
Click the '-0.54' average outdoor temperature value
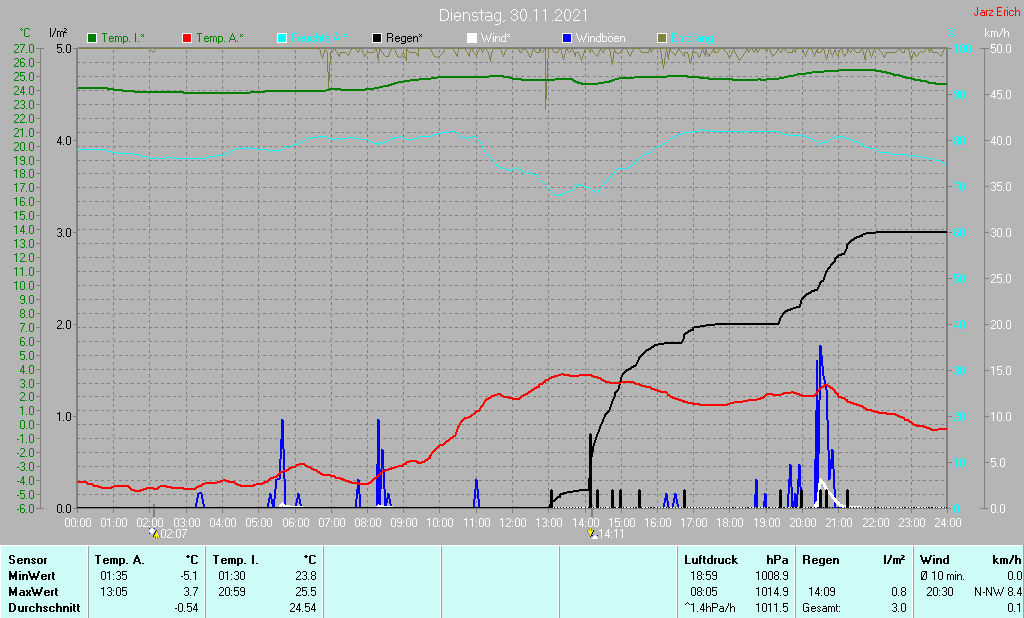tap(184, 608)
